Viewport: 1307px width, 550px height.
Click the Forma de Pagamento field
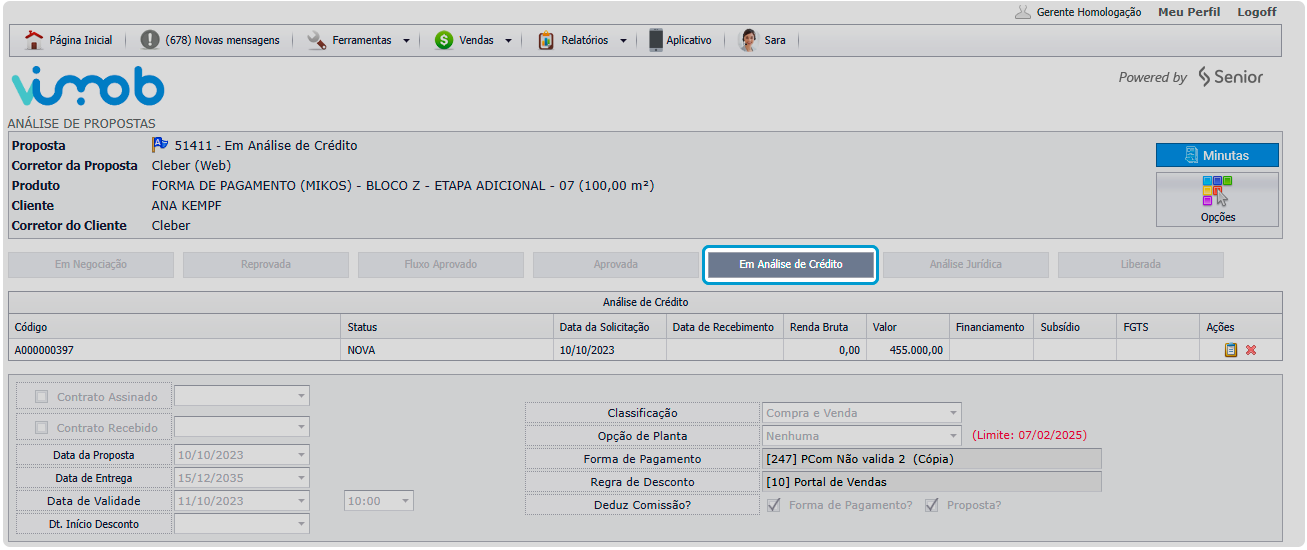932,459
